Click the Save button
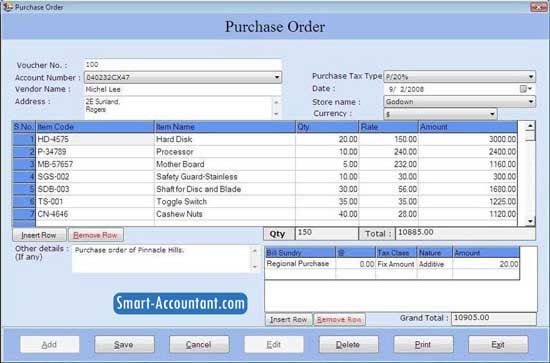 click(x=124, y=344)
